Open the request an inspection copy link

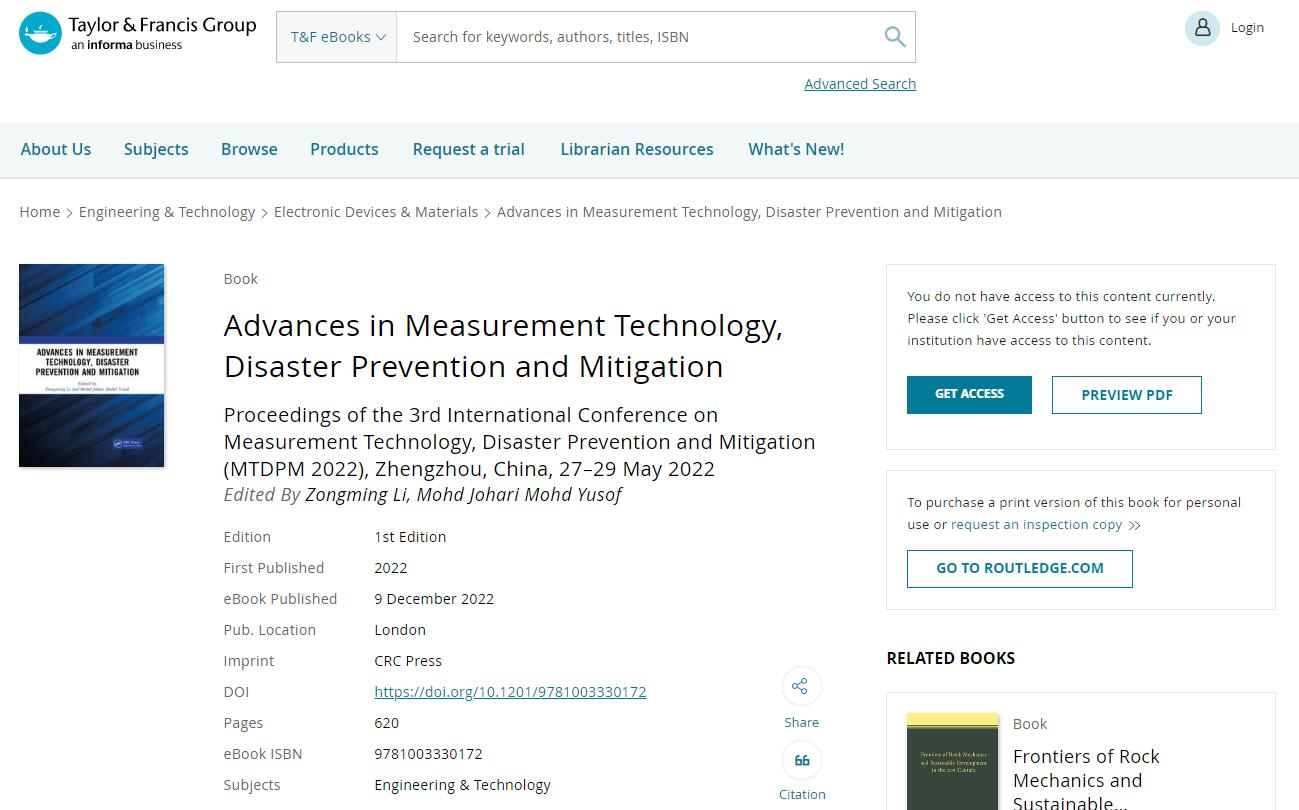(x=1036, y=525)
